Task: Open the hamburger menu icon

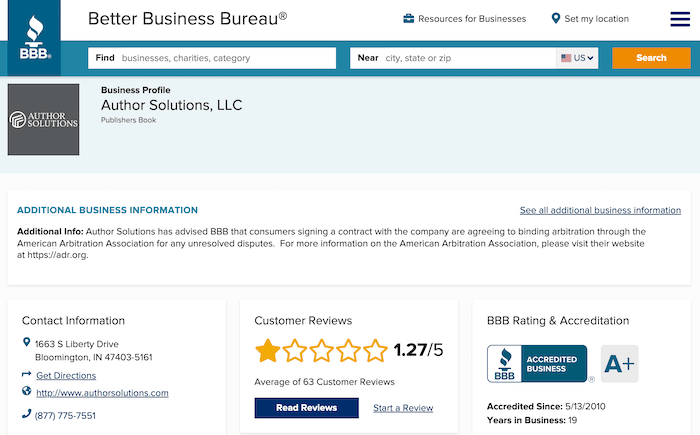Action: pyautogui.click(x=680, y=19)
